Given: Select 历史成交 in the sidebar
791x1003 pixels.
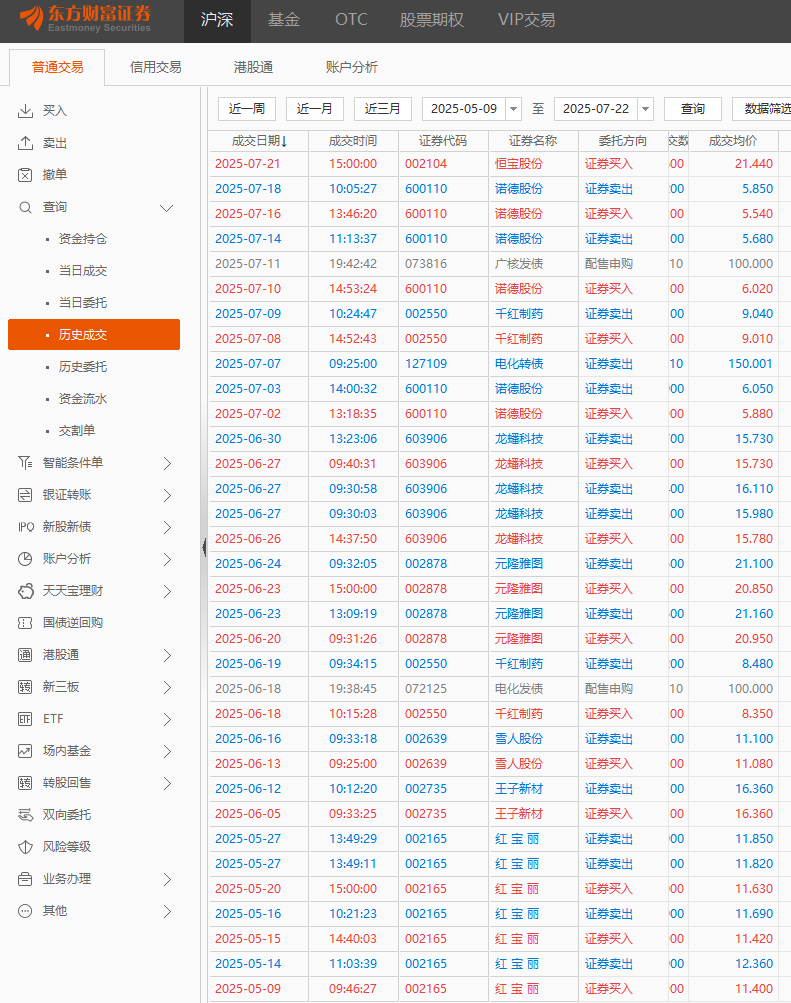Looking at the screenshot, I should (94, 335).
